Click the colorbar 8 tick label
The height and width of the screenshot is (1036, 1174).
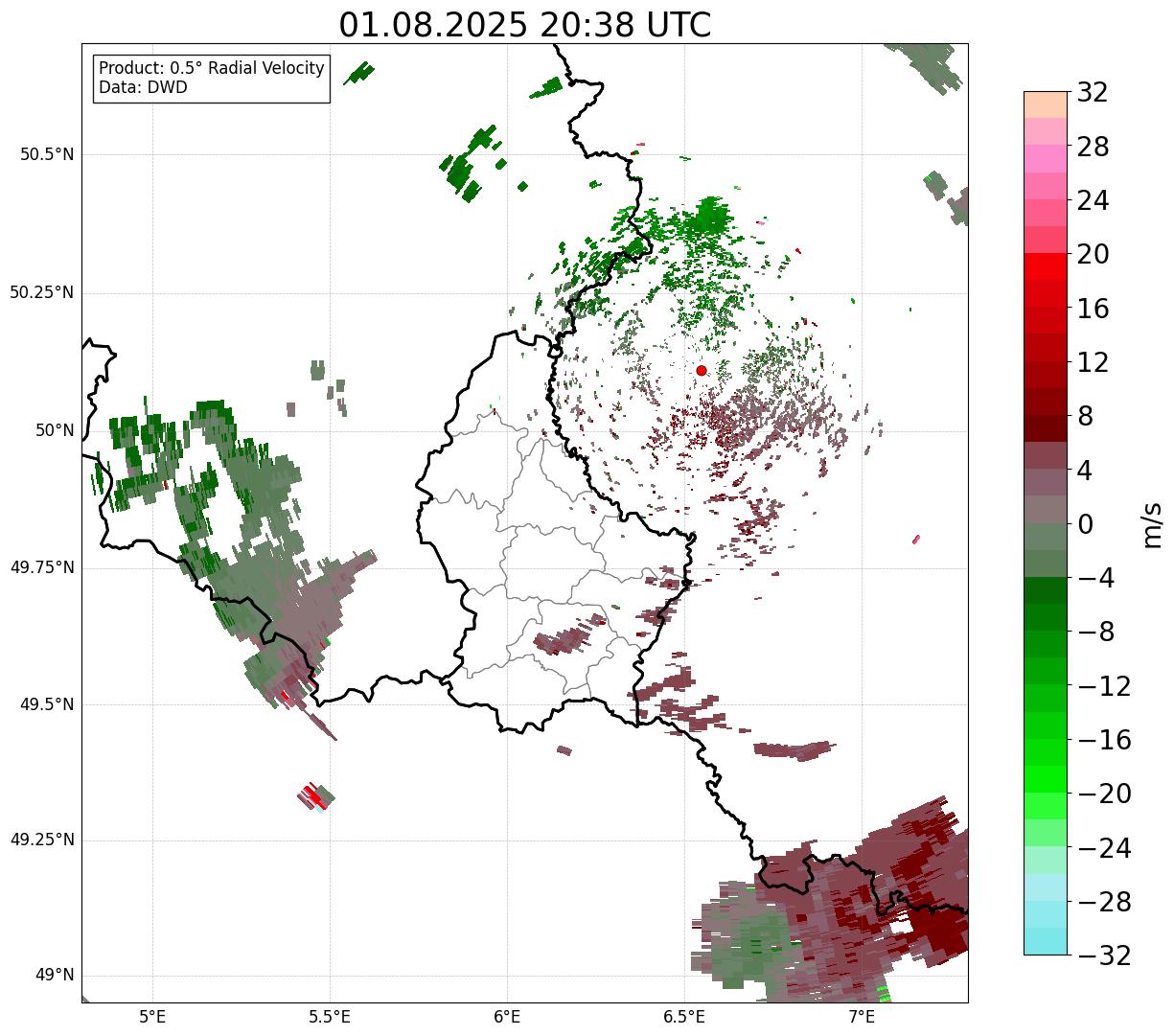coord(1085,416)
